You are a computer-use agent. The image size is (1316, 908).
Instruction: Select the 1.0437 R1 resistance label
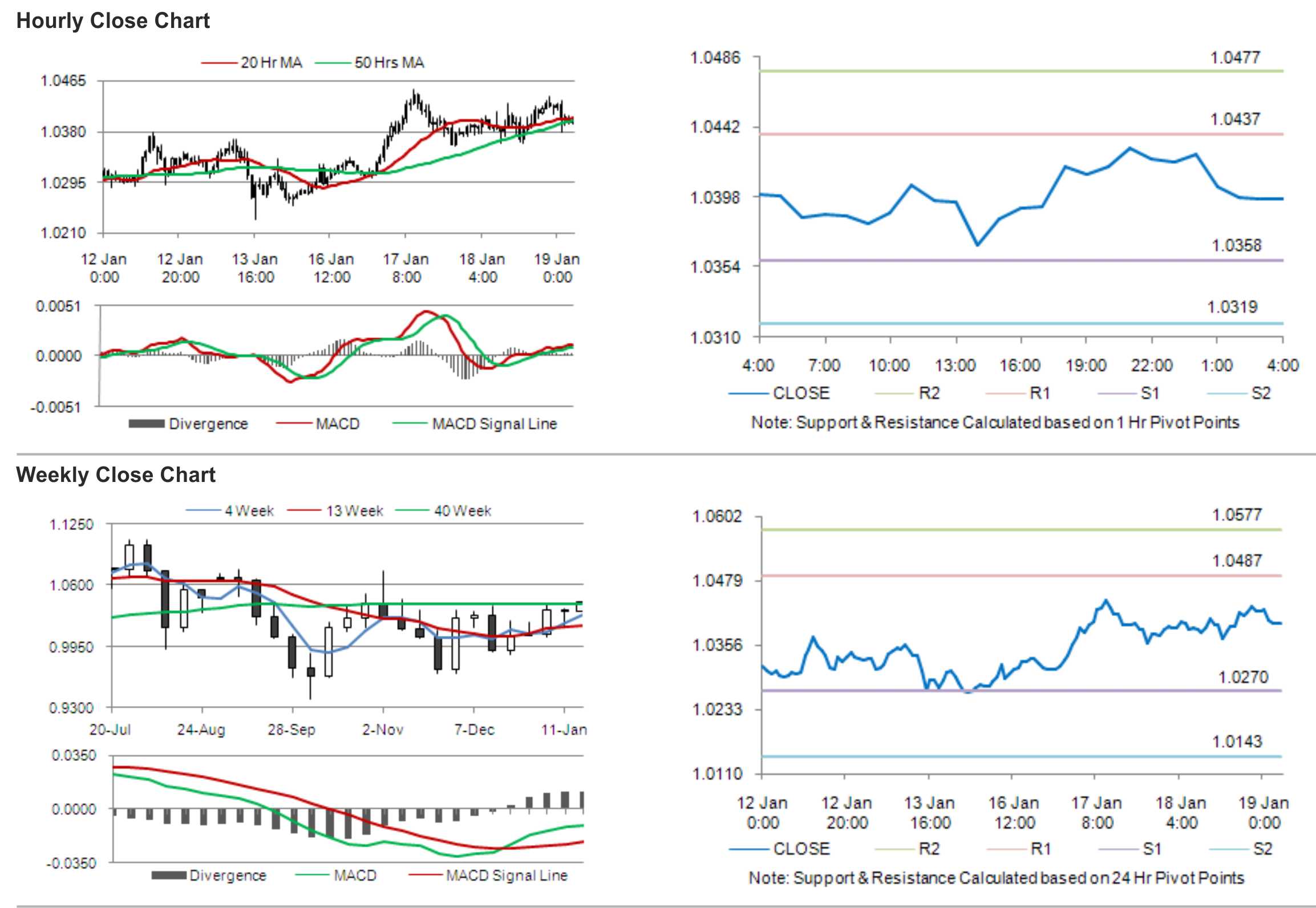point(1235,119)
